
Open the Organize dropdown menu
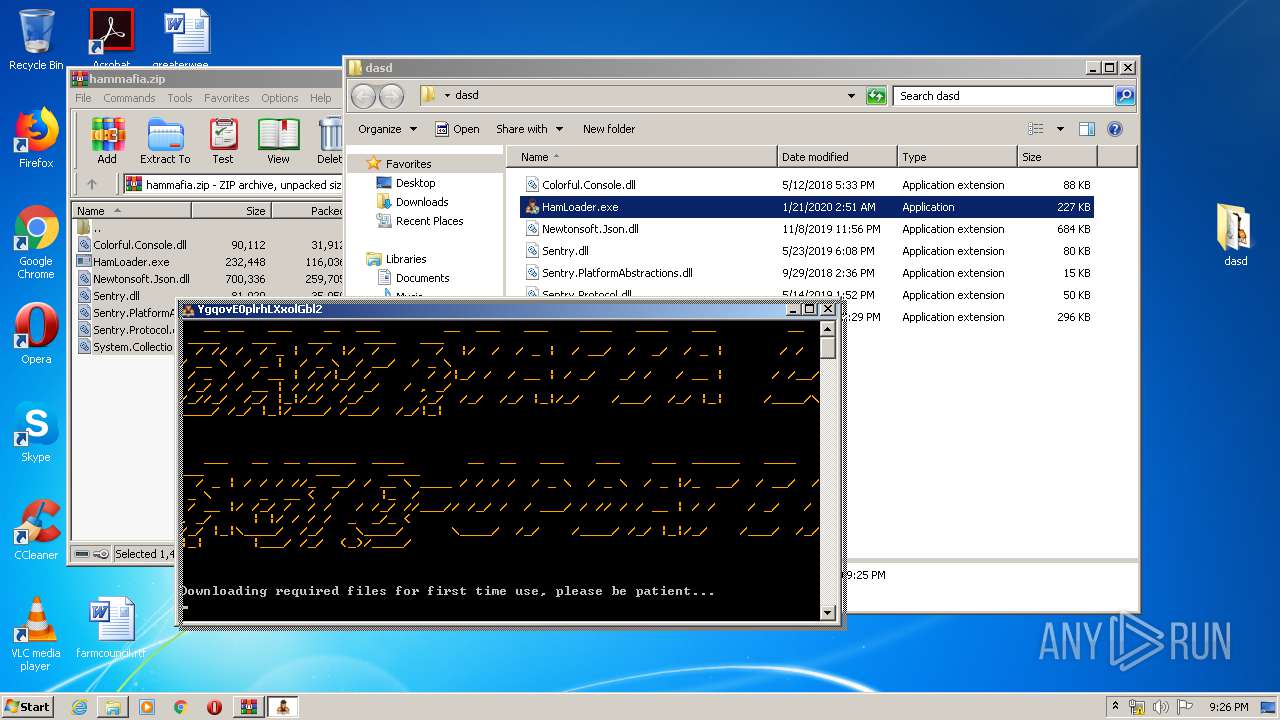(x=387, y=129)
